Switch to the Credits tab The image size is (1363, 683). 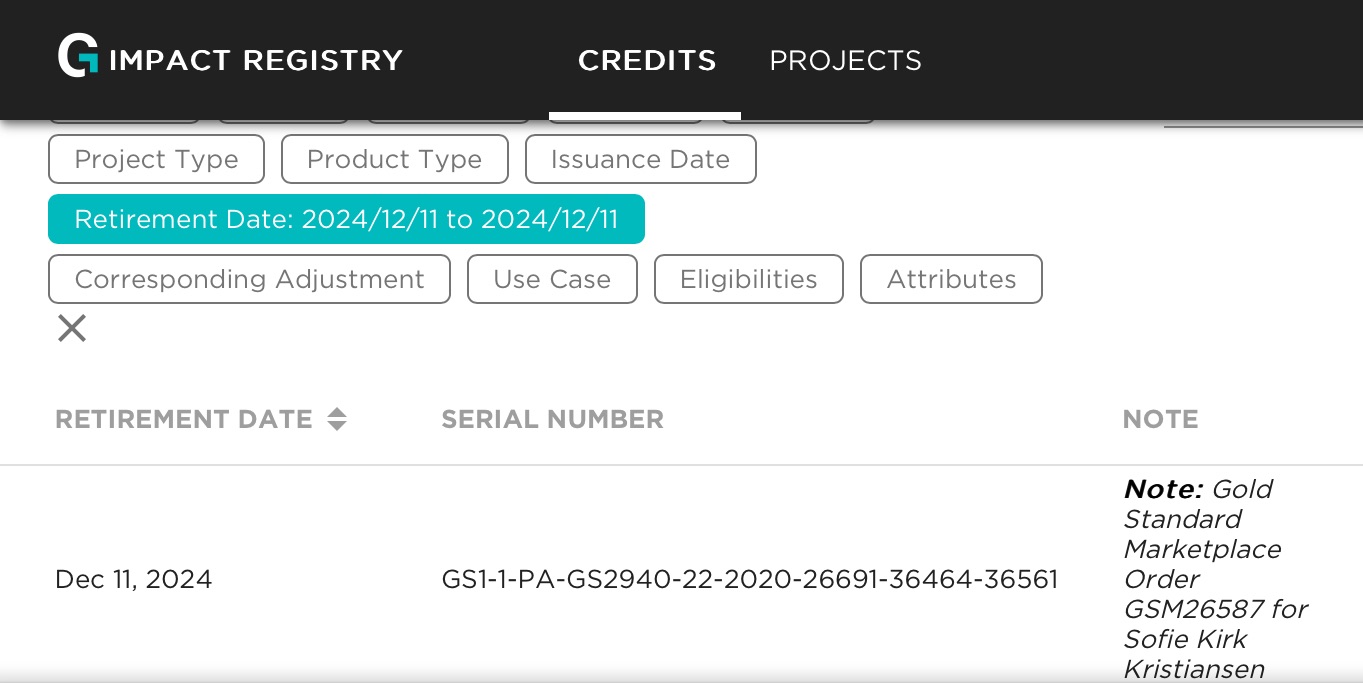click(647, 61)
